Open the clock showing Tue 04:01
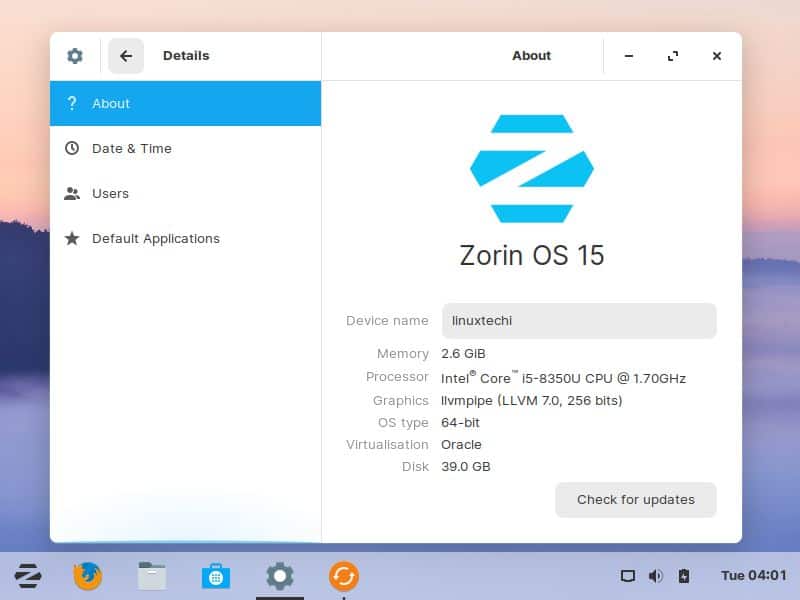 pos(754,576)
